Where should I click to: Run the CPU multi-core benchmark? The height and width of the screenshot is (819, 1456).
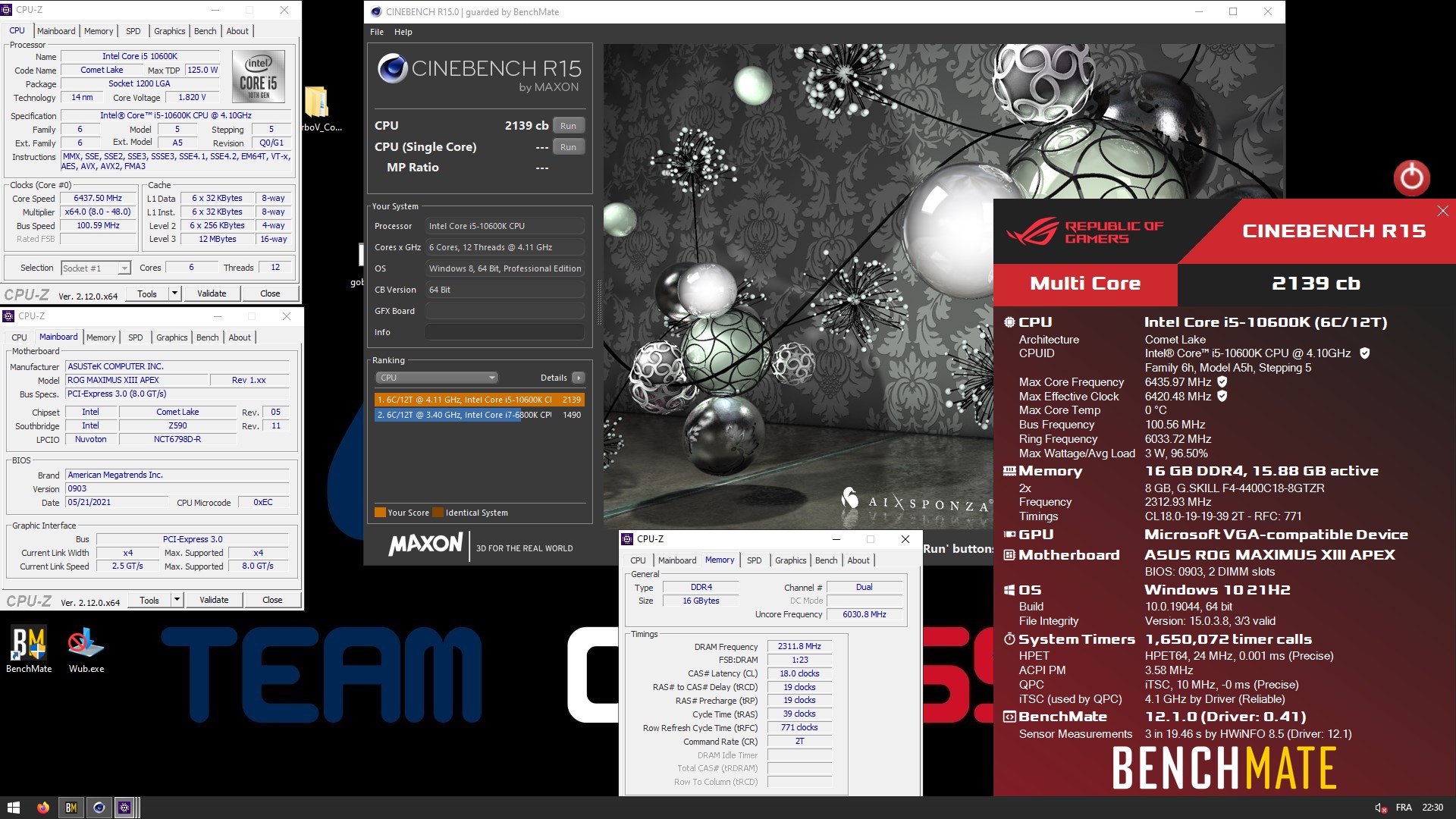coord(569,126)
